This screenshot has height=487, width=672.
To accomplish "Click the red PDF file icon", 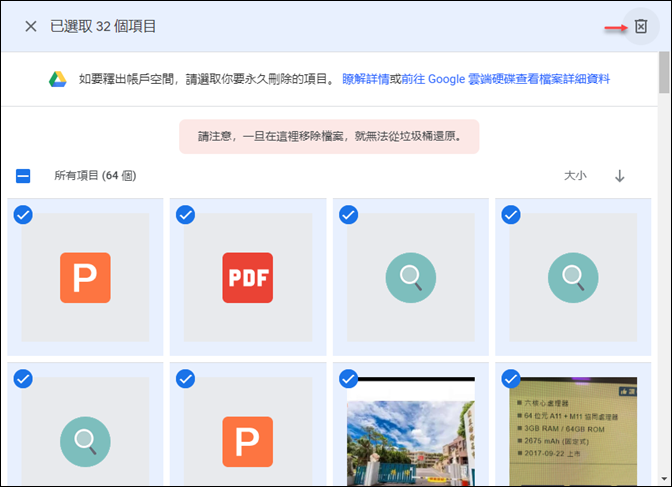I will [248, 278].
